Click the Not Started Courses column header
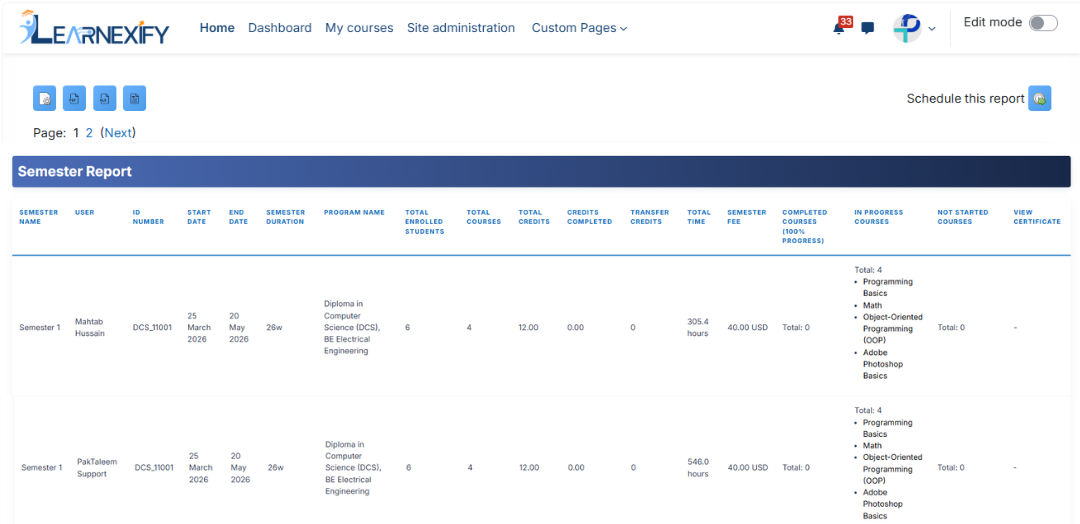The height and width of the screenshot is (524, 1080). [963, 217]
